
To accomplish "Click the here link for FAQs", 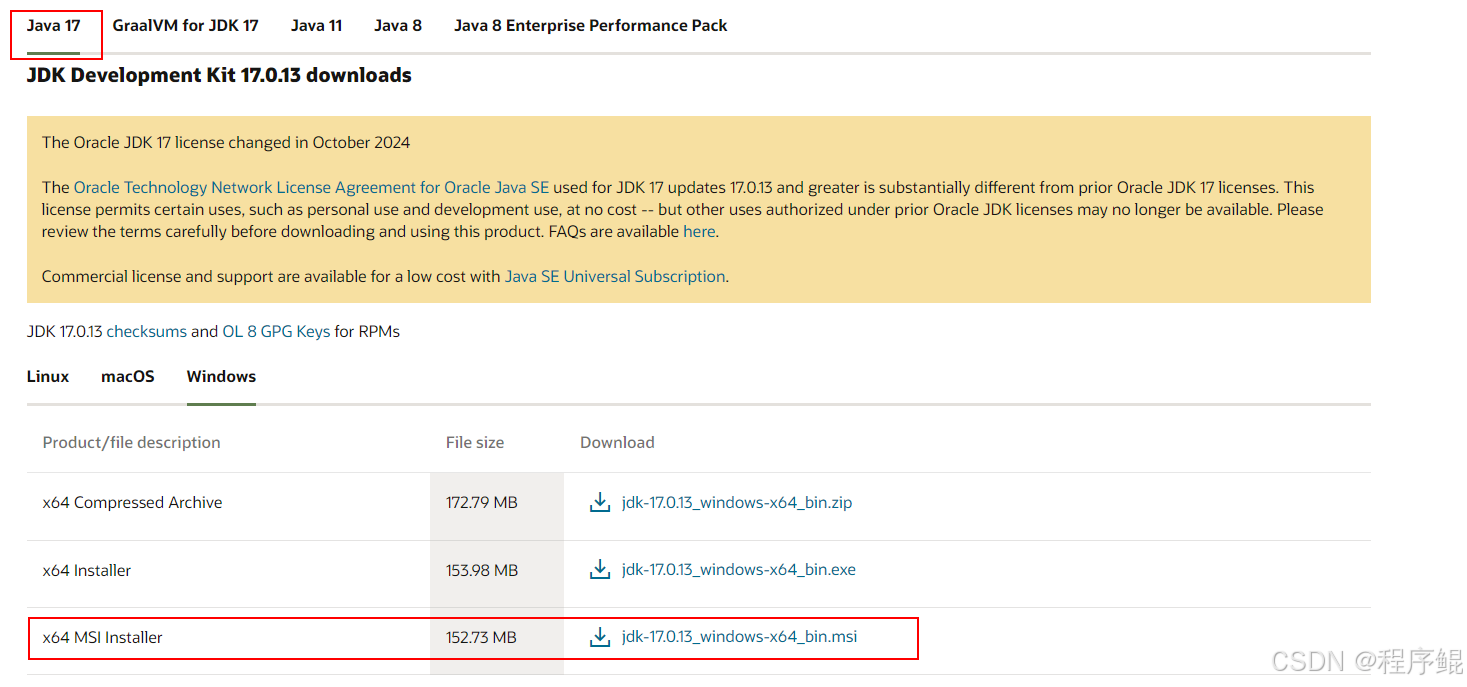I will [x=699, y=231].
